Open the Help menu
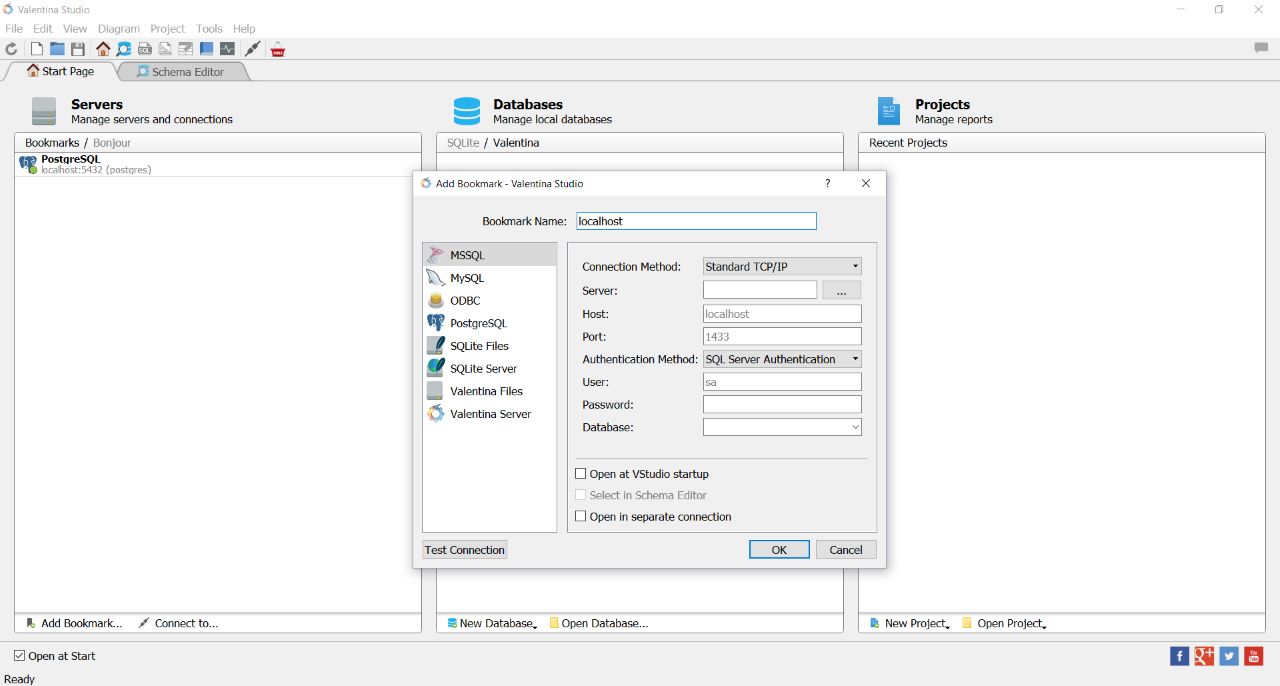 pos(244,29)
